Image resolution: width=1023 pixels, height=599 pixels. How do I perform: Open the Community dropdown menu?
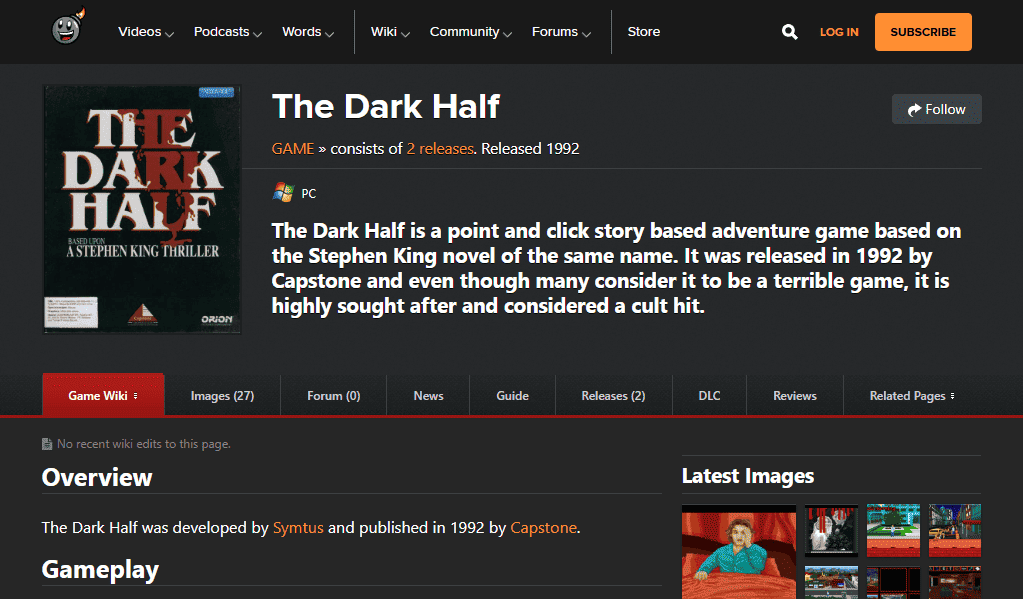[471, 32]
